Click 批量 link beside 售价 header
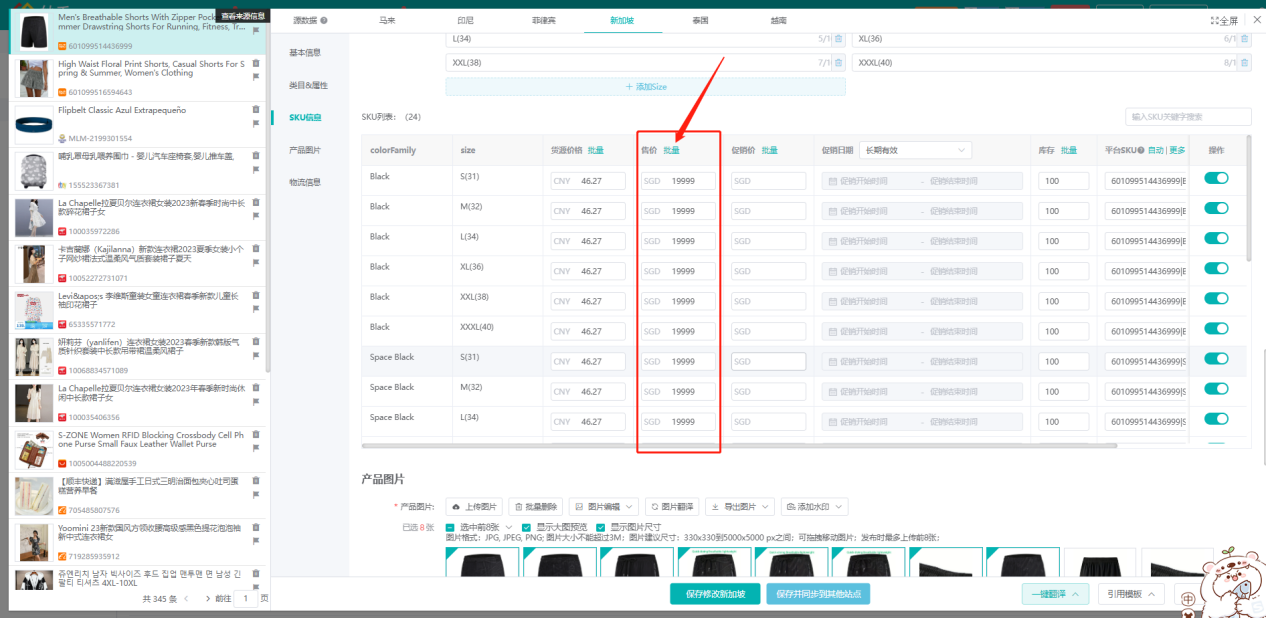The image size is (1266, 618). point(671,150)
